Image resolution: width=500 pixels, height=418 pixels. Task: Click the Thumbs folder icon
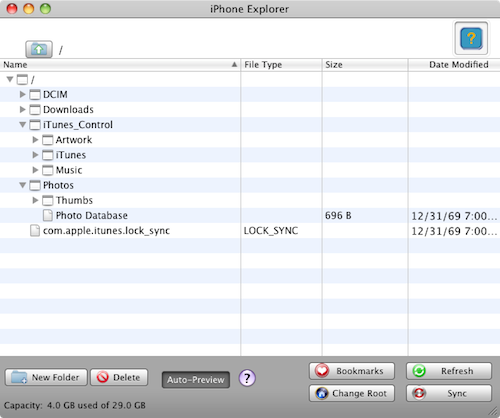coord(48,200)
